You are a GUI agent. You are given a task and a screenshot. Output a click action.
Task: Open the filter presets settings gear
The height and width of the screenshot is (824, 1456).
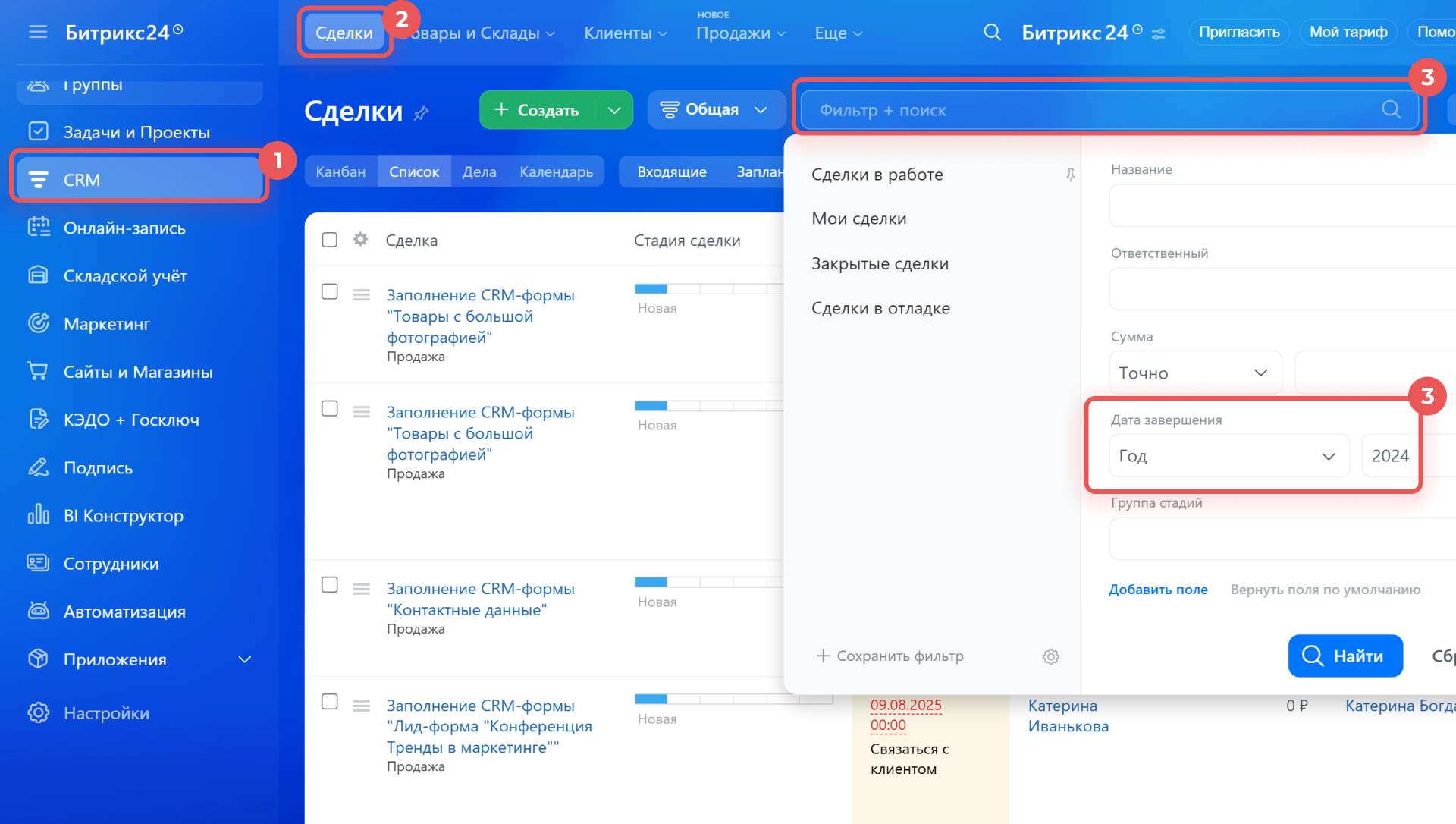click(1050, 656)
